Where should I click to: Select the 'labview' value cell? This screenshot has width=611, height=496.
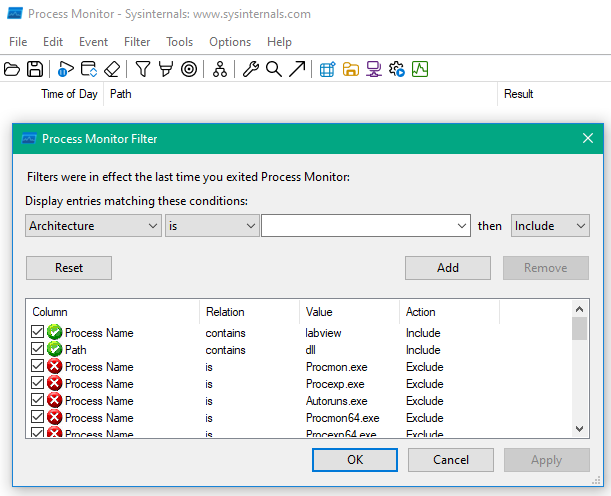click(x=323, y=333)
